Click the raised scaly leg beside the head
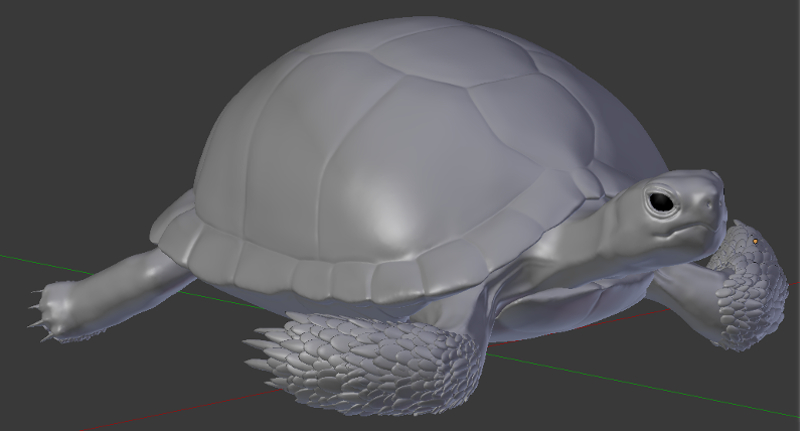800x431 pixels. click(745, 290)
